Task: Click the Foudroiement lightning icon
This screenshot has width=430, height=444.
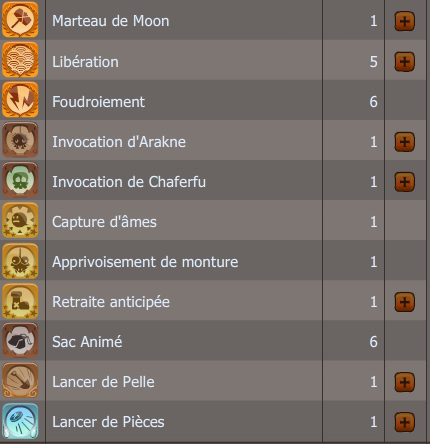Action: coord(20,100)
